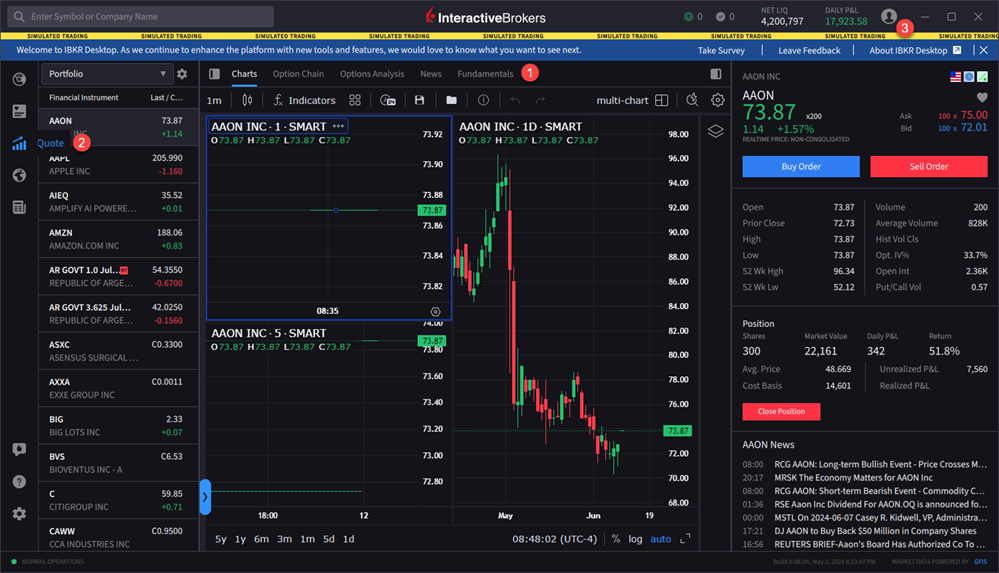Expand the drawing tools panel arrow
This screenshot has width=999, height=573.
205,497
